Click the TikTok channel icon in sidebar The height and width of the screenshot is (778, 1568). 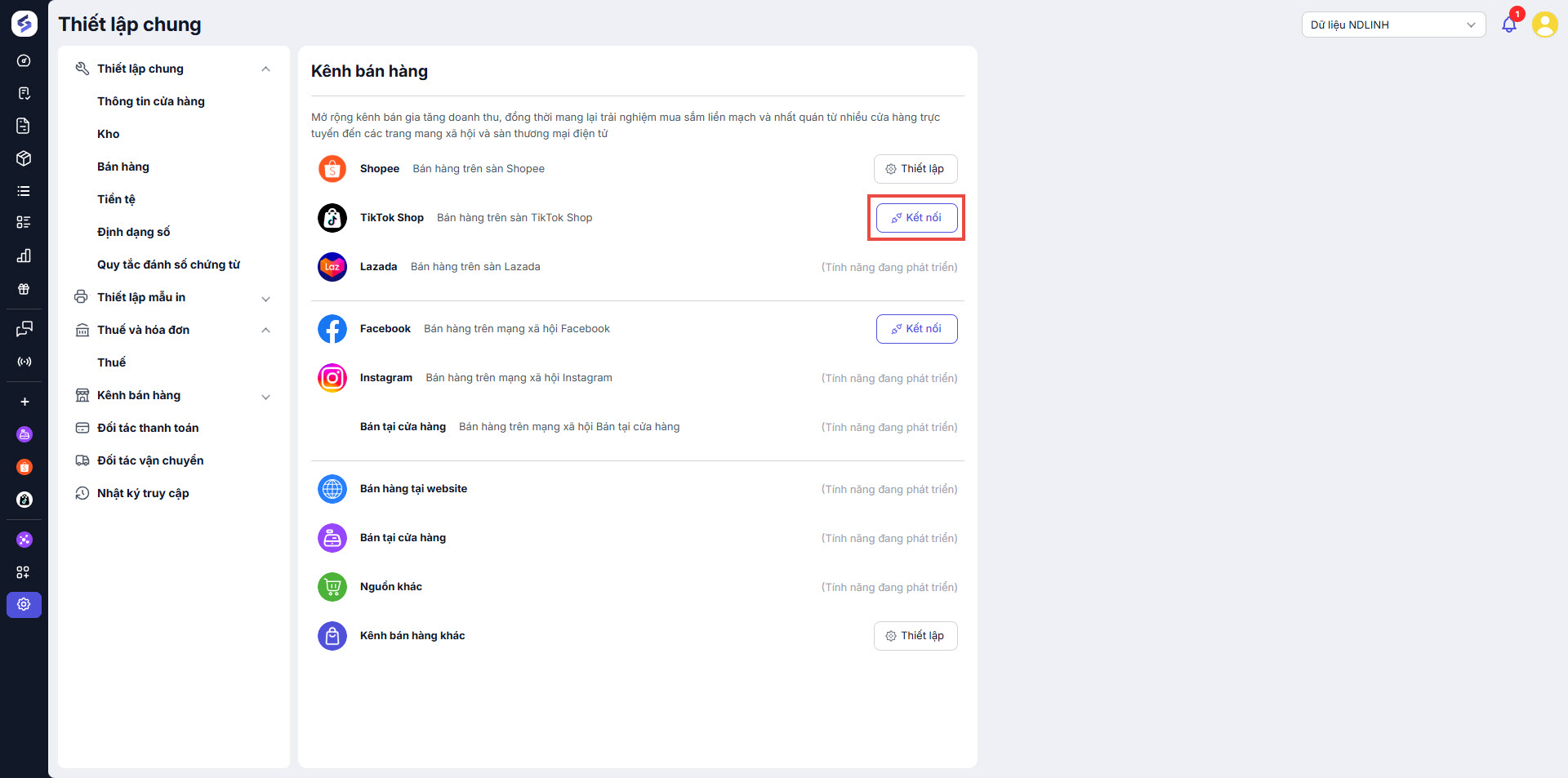point(24,500)
